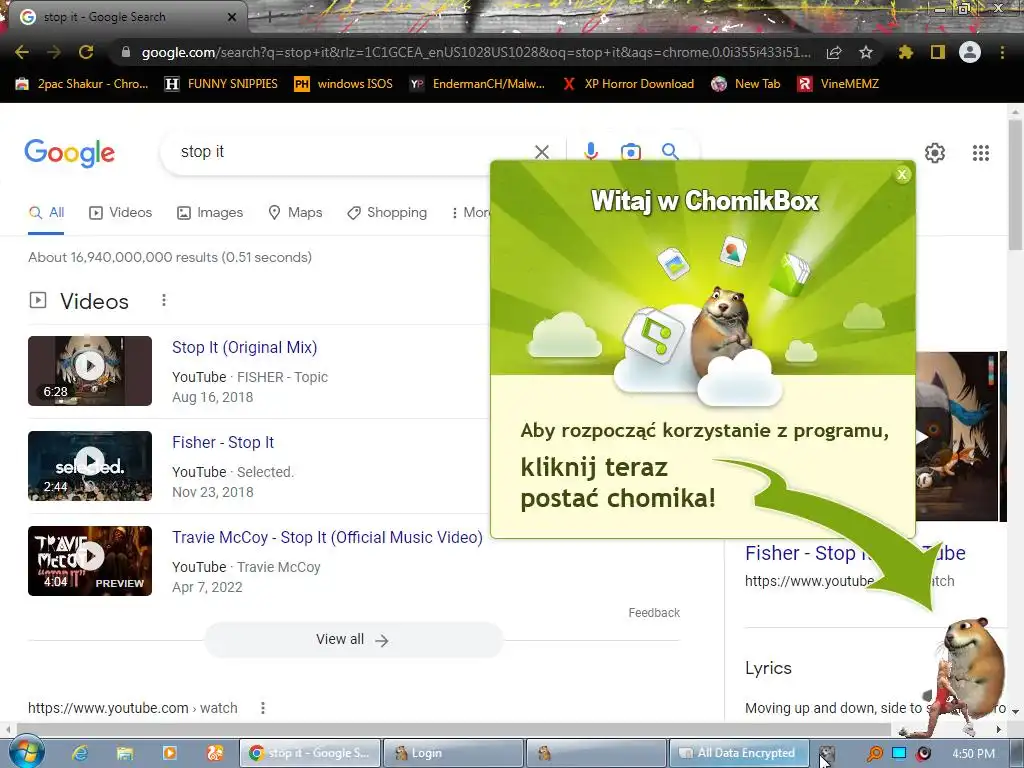Open the New Tab bookmark
The height and width of the screenshot is (768, 1024).
[x=746, y=84]
